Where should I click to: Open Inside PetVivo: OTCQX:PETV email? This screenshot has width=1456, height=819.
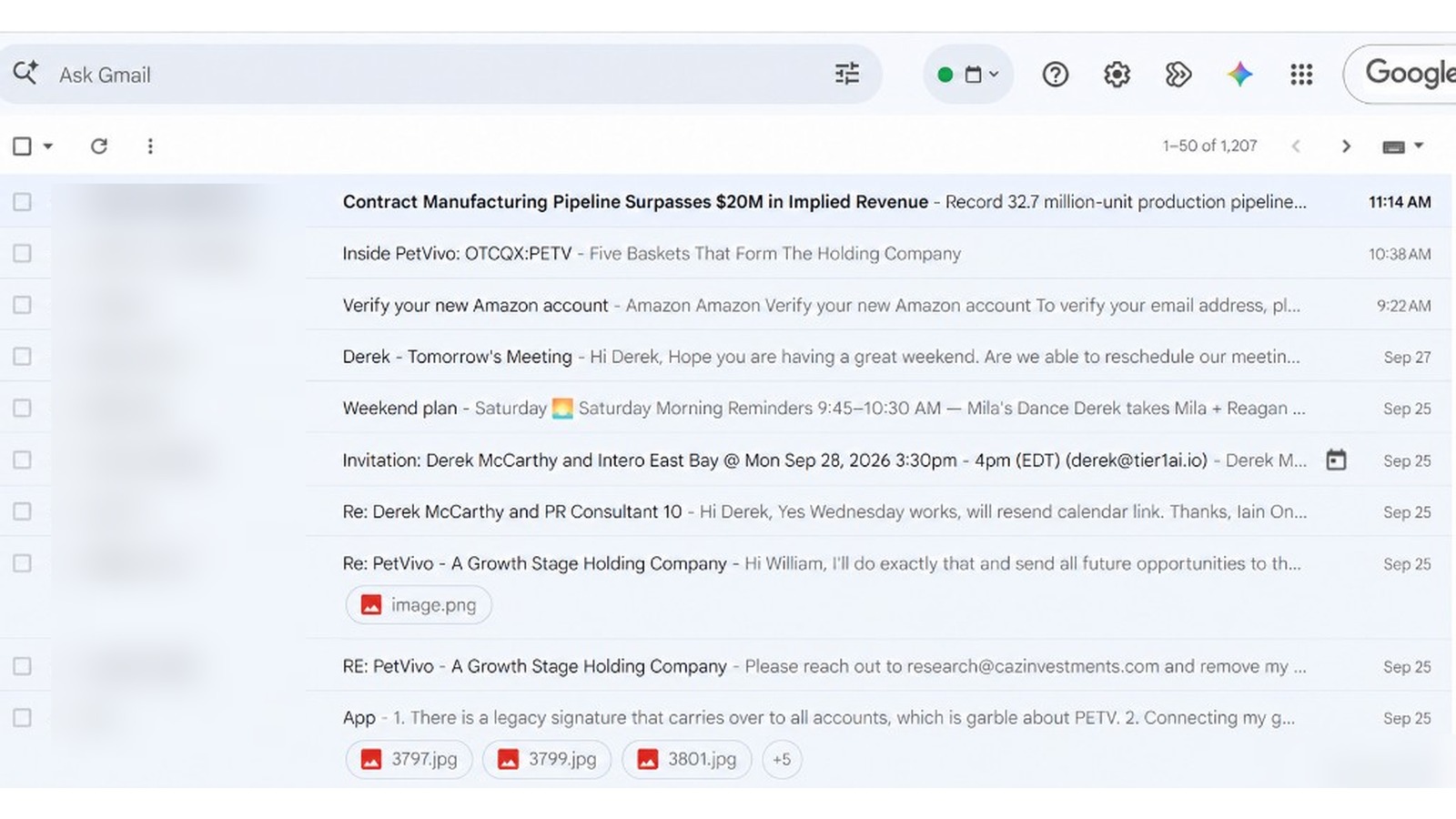[x=725, y=254]
